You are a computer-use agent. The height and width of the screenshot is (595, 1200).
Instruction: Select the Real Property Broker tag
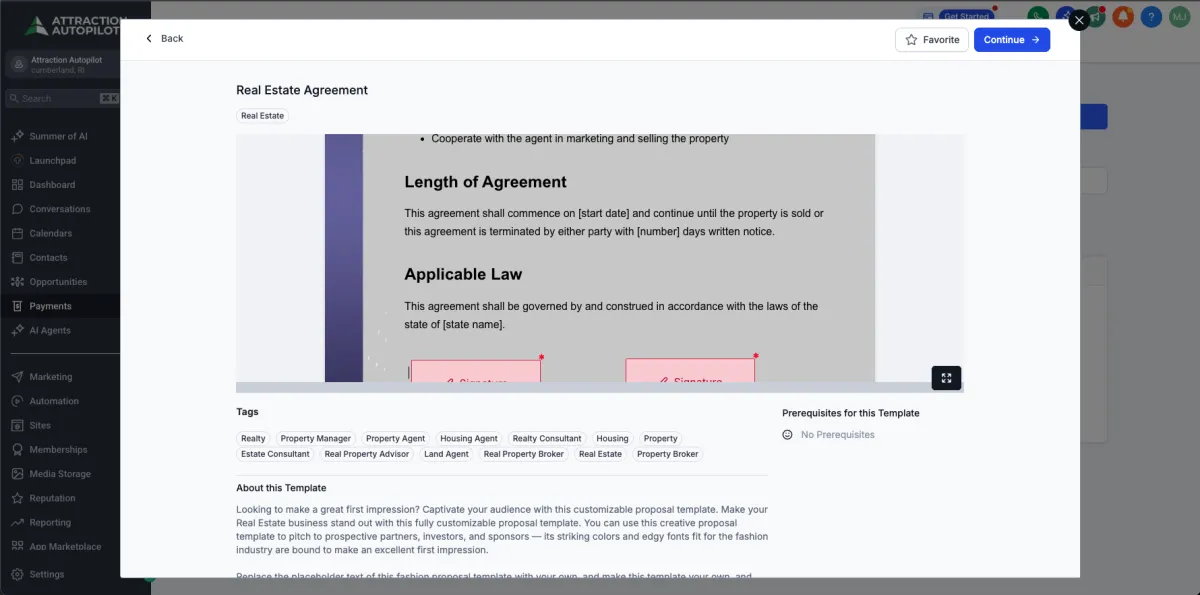tap(524, 454)
